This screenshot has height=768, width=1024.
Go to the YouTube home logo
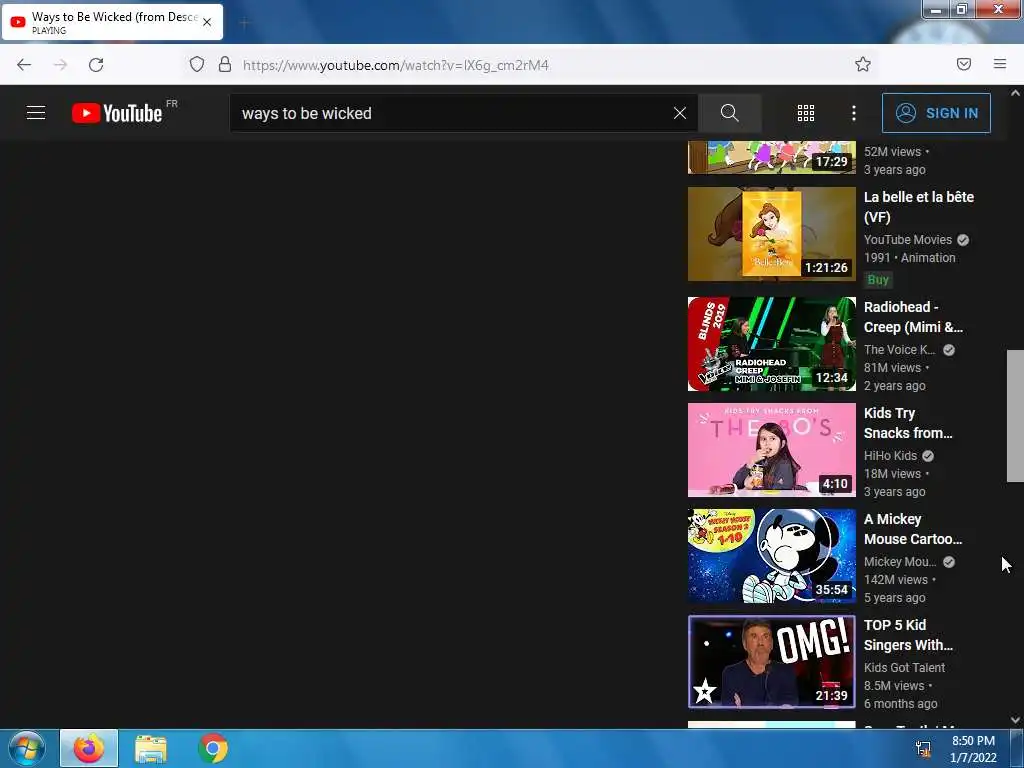click(118, 113)
